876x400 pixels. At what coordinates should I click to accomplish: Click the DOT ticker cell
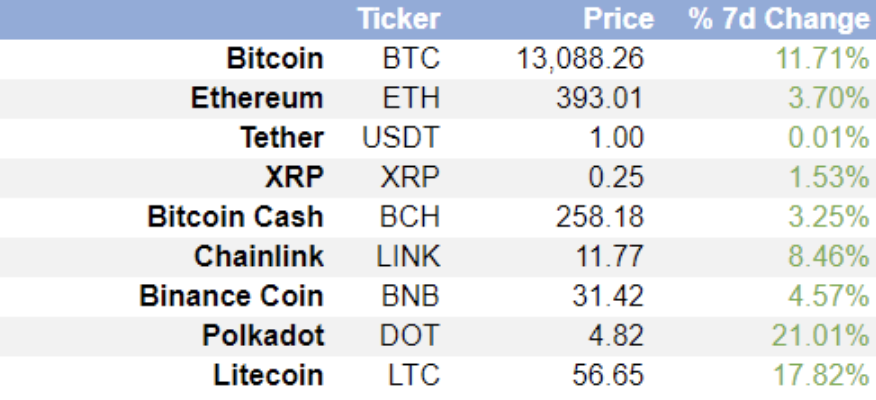(x=410, y=335)
